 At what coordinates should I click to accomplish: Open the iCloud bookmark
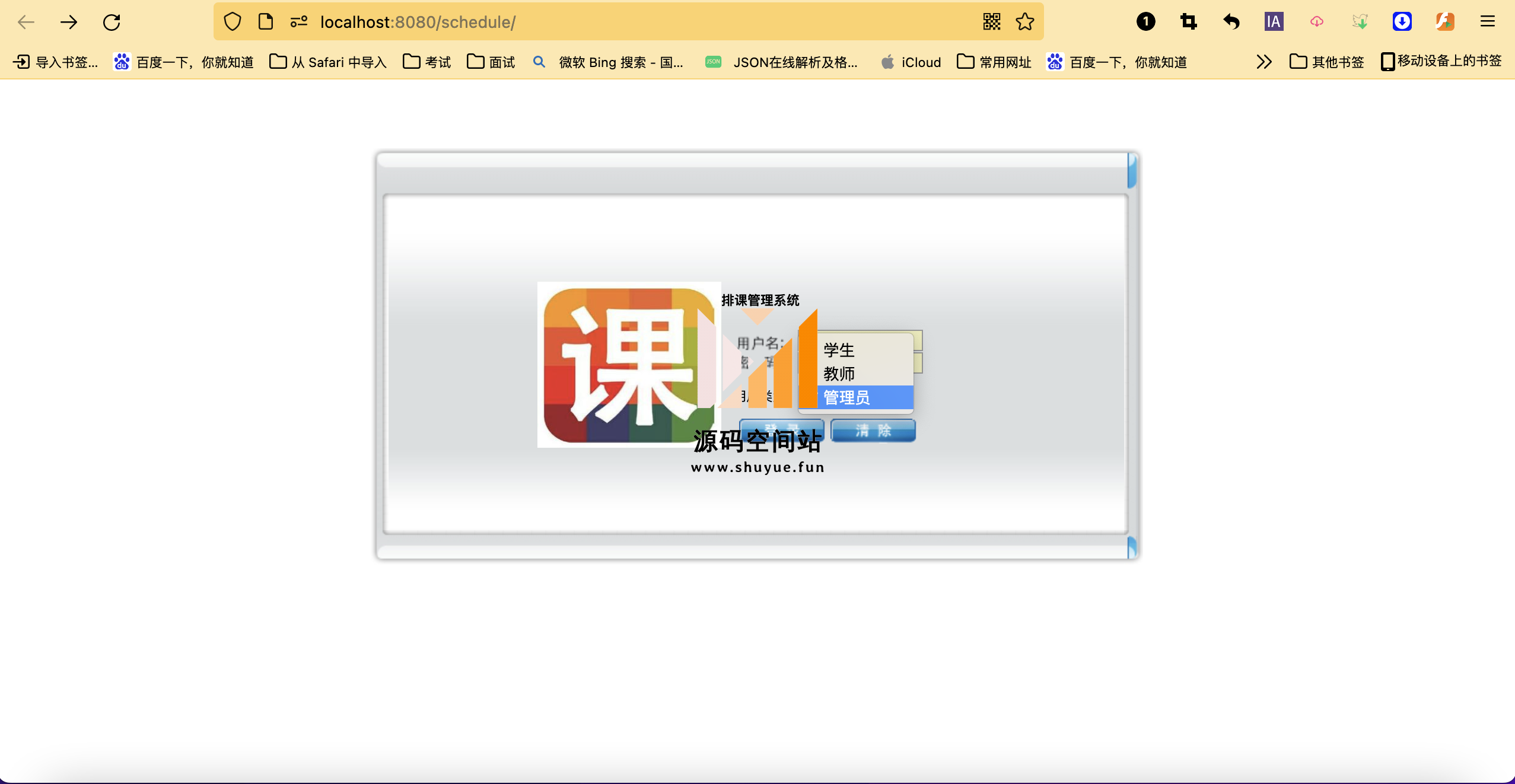[911, 62]
